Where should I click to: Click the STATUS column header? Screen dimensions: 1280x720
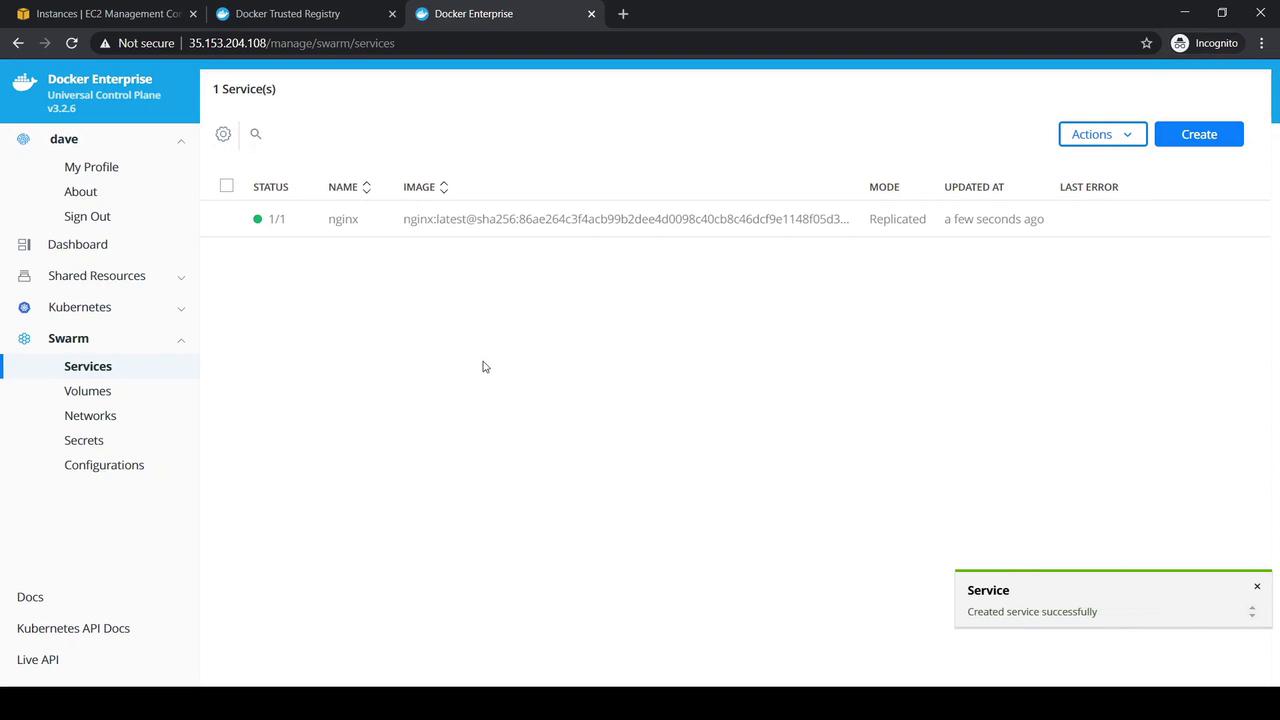(x=271, y=187)
